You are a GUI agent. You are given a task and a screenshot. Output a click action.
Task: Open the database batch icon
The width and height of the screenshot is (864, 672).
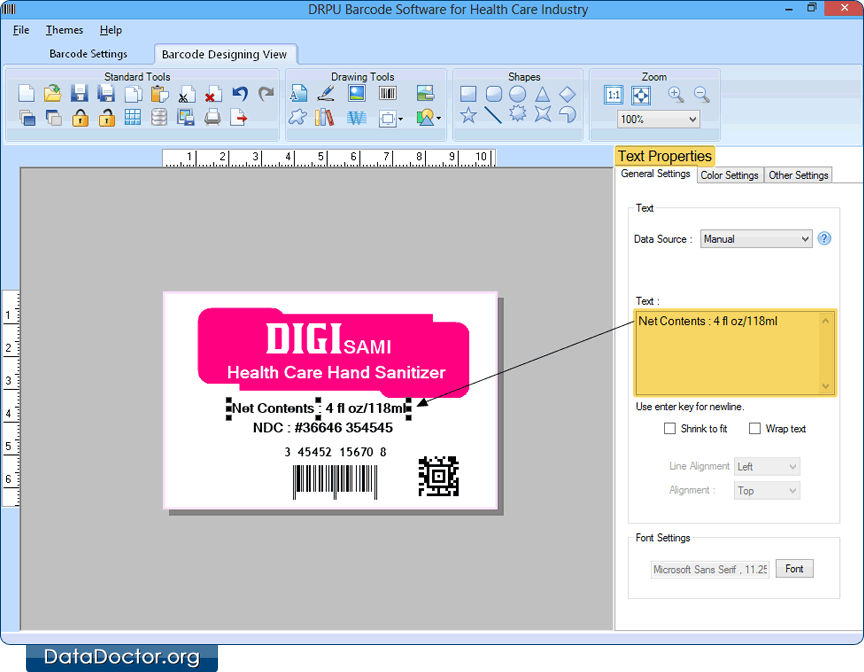point(159,117)
